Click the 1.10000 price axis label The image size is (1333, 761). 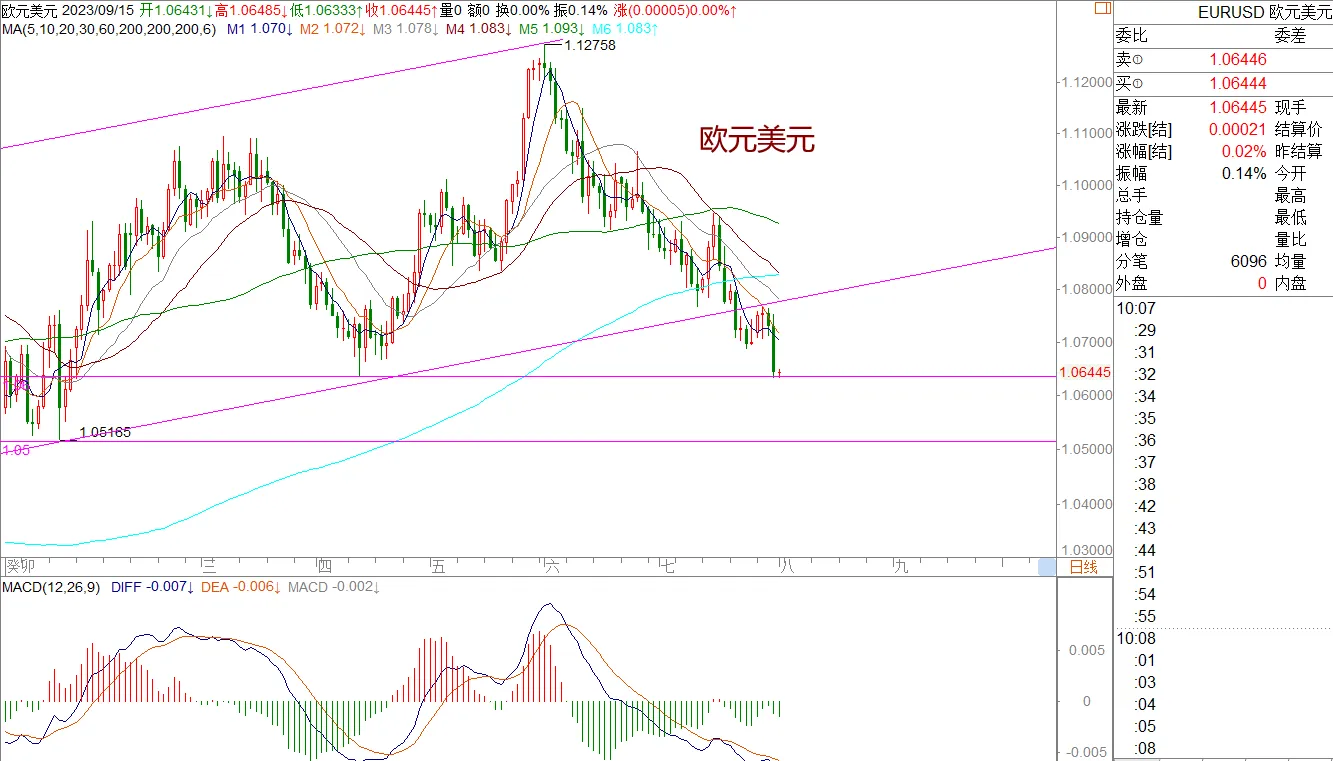point(1086,185)
